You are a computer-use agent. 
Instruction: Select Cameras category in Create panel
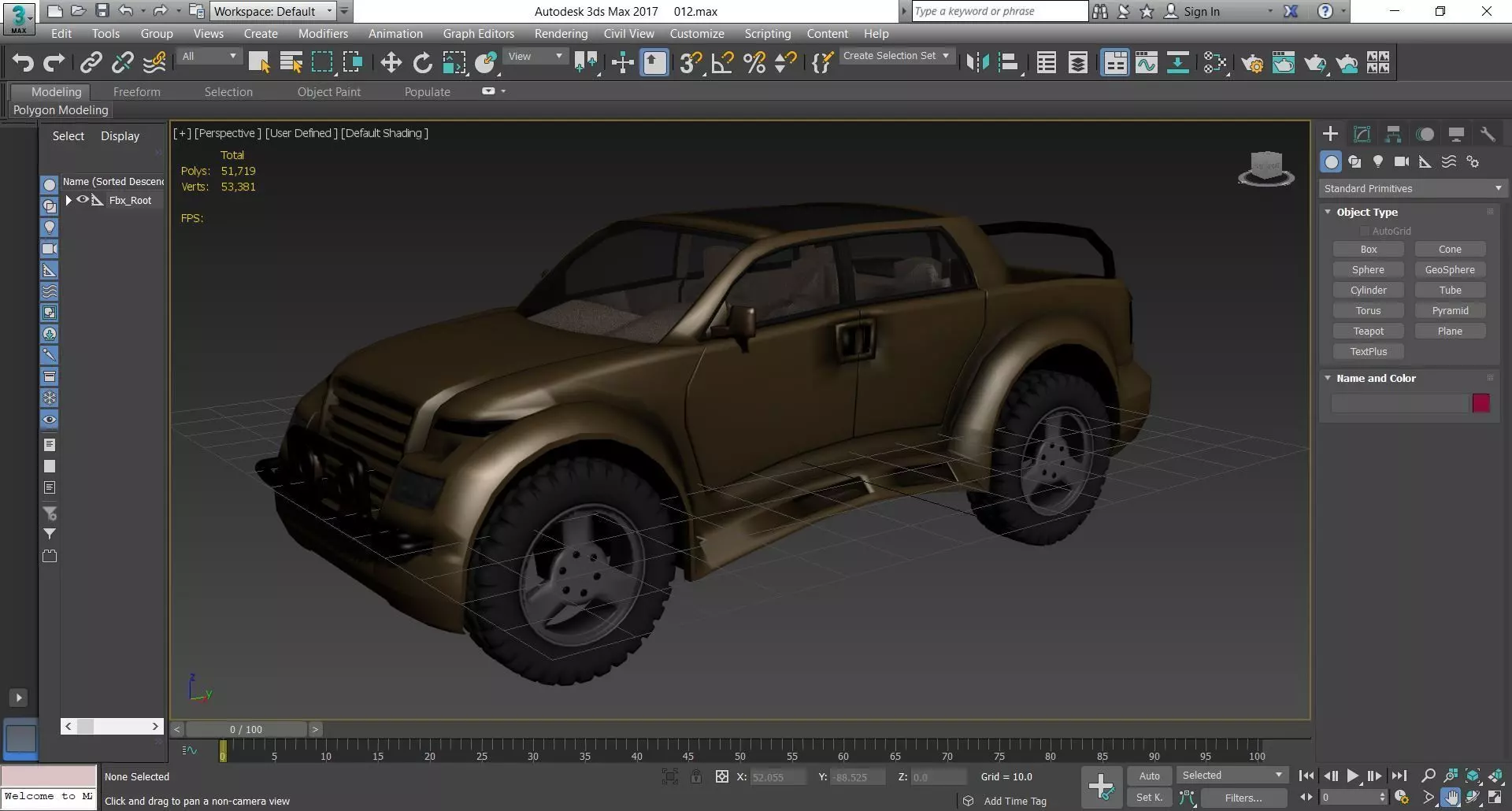point(1402,161)
